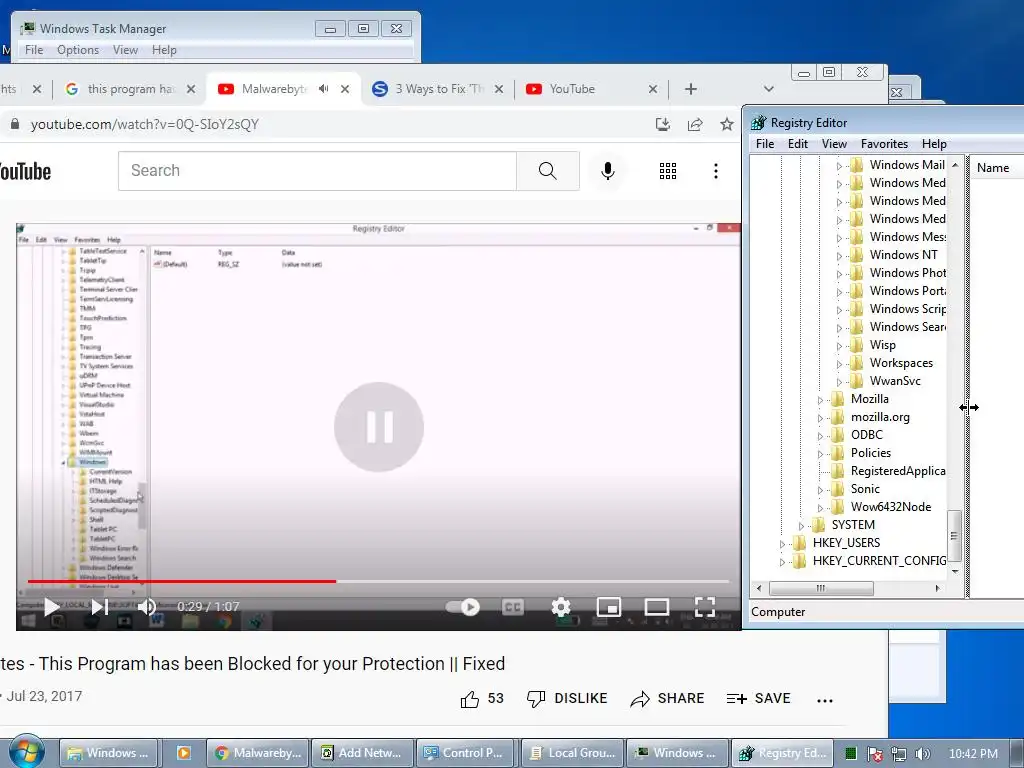Play the video with the play button
Viewport: 1024px width, 768px height.
tap(52, 607)
